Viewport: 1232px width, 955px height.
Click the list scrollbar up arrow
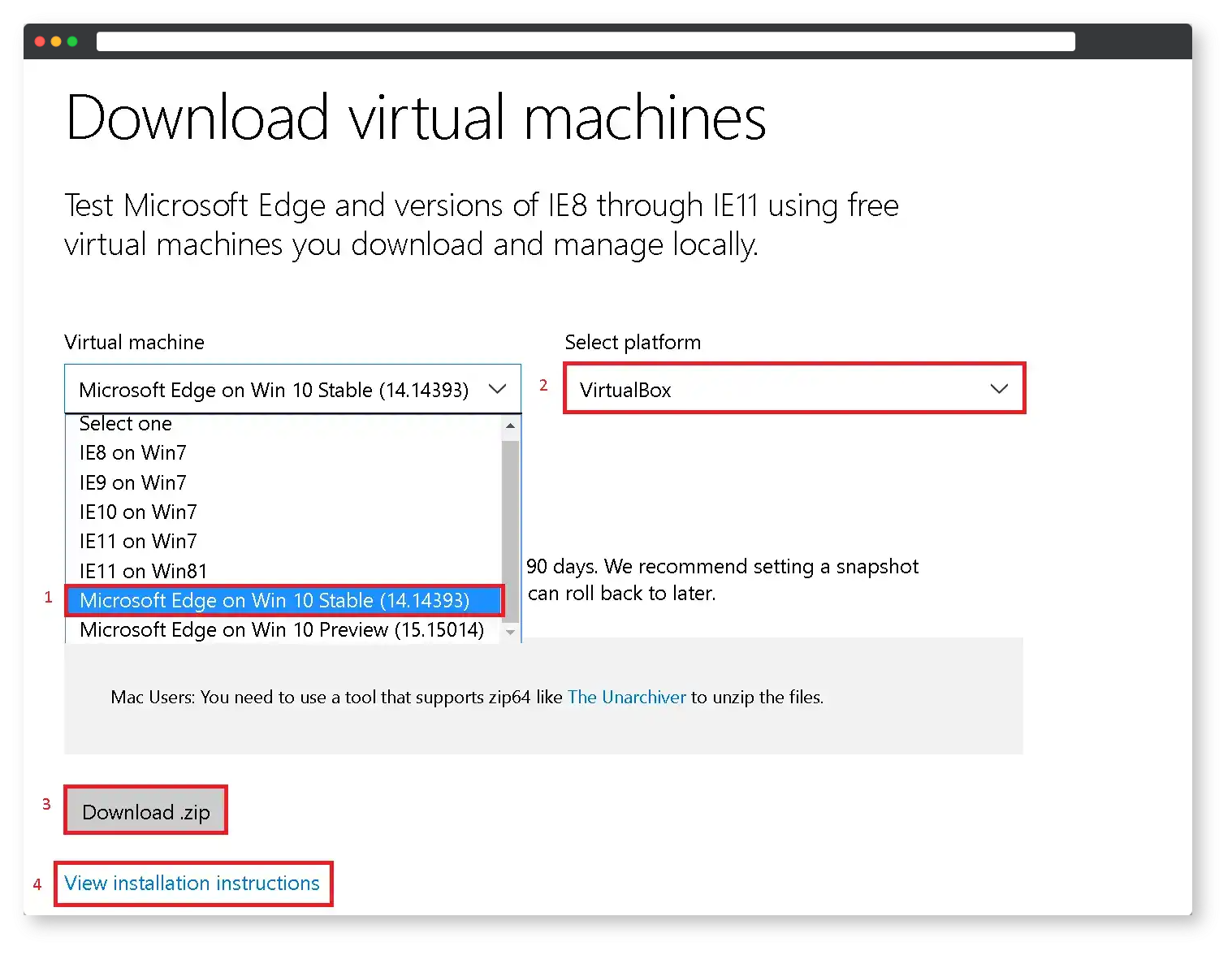(x=510, y=426)
